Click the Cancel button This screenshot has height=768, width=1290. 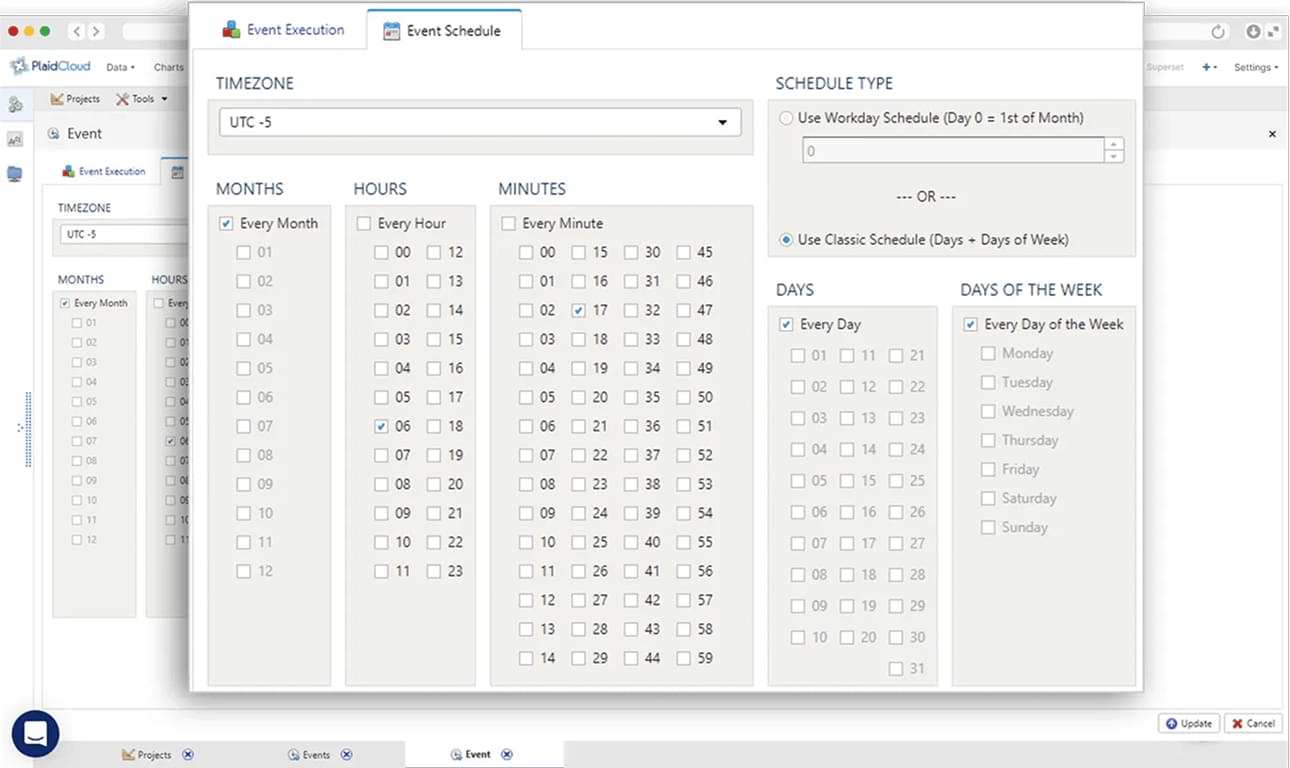pos(1252,723)
